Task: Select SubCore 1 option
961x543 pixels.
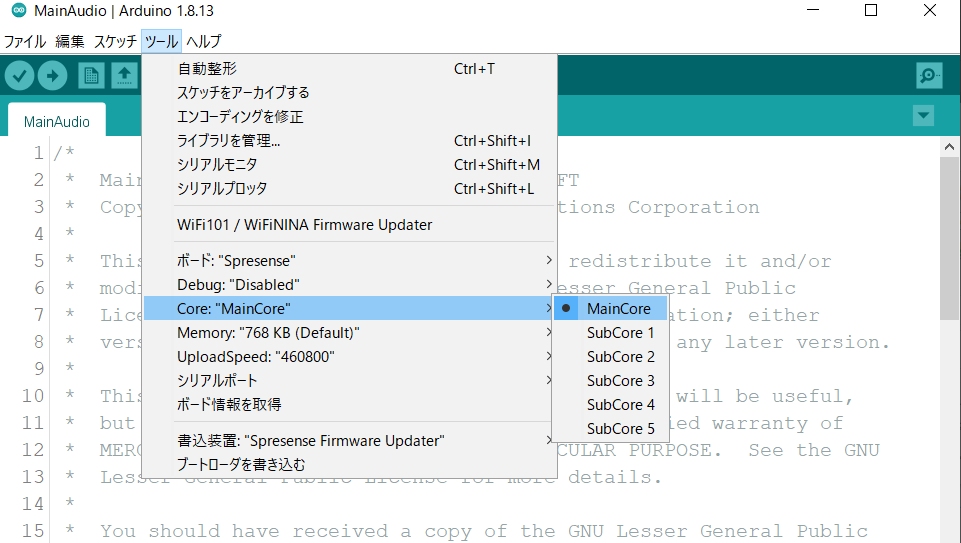Action: click(610, 332)
